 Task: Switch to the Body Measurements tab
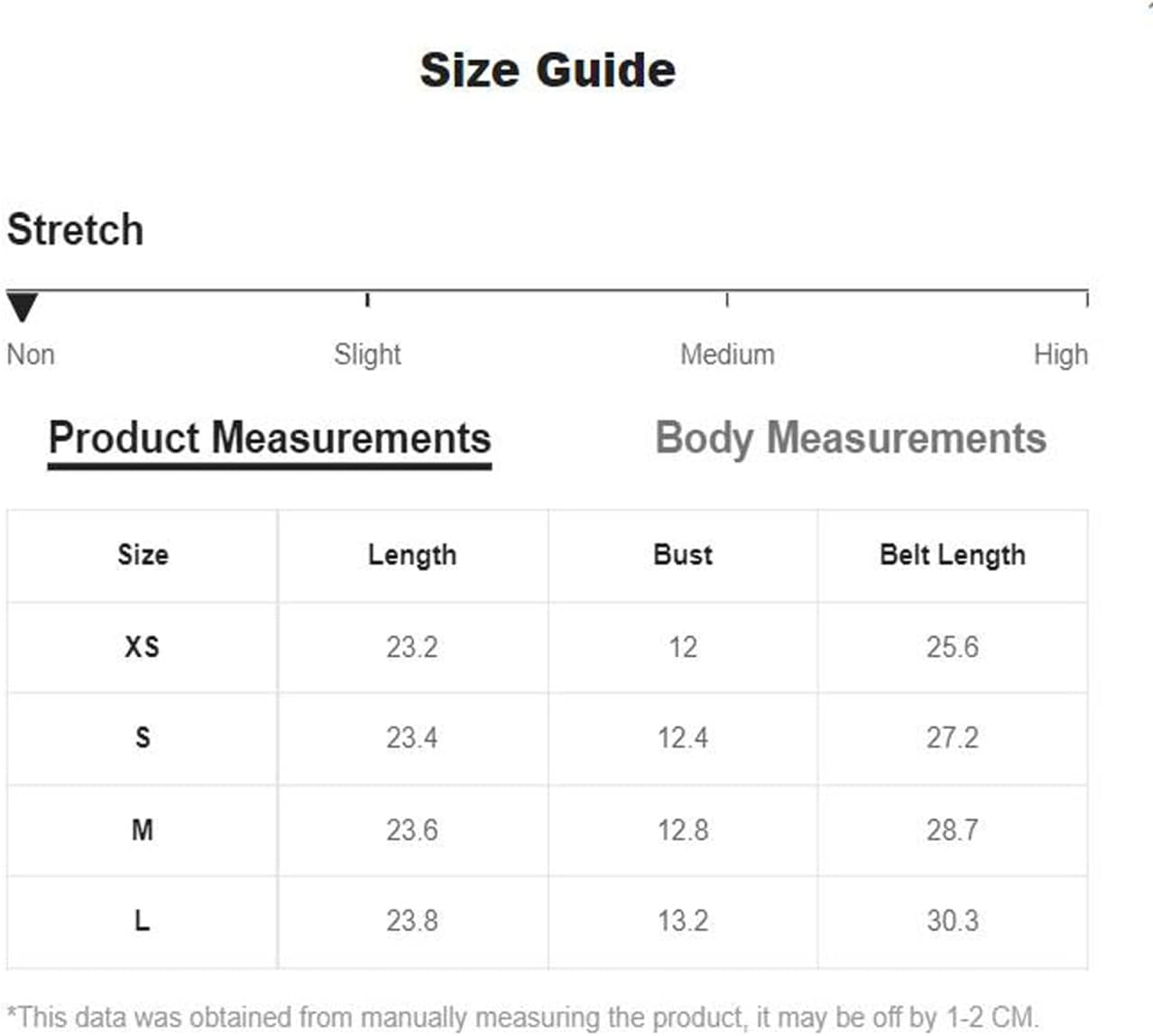click(x=851, y=439)
